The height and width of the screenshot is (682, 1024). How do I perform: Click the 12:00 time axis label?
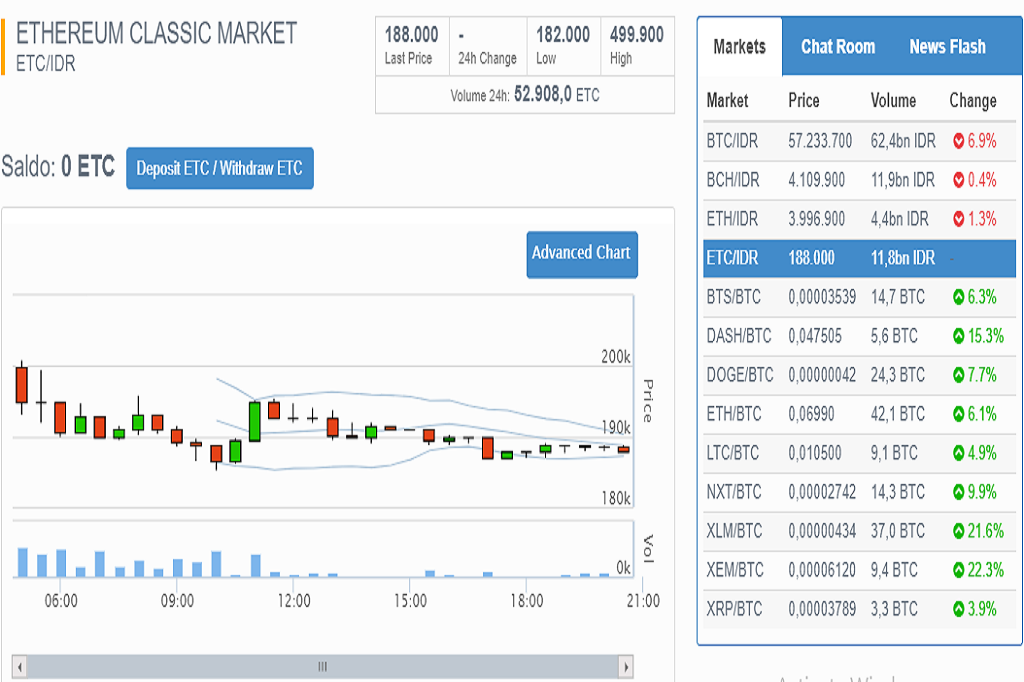[294, 601]
